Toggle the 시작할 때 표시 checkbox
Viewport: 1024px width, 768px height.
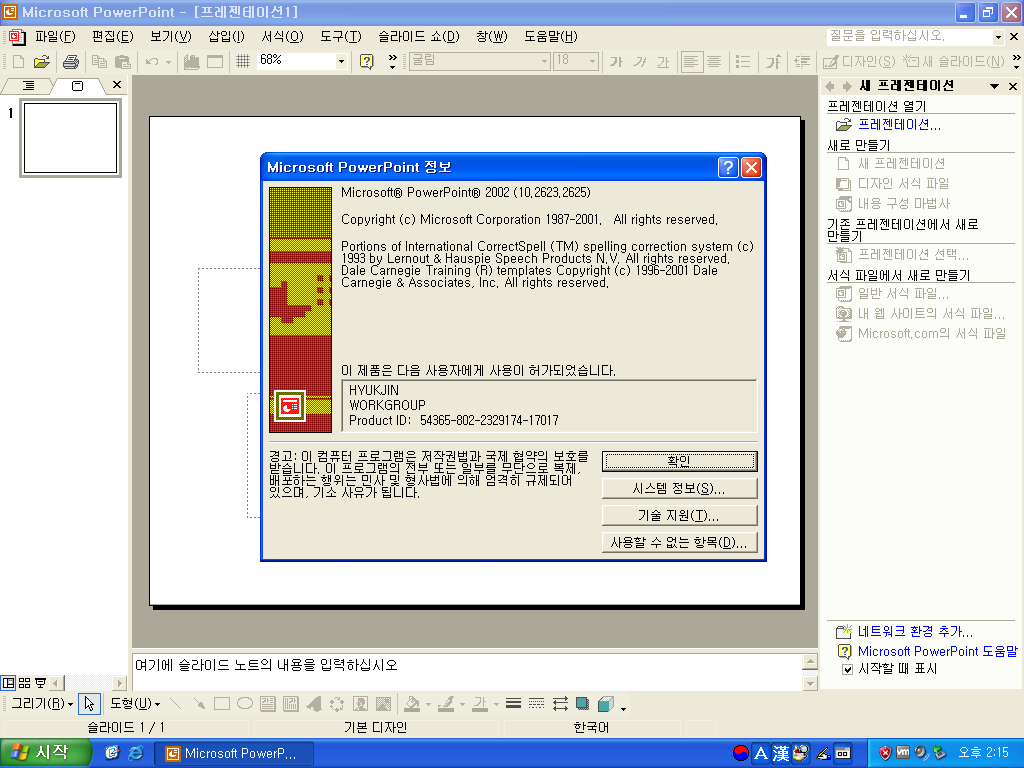pyautogui.click(x=848, y=669)
